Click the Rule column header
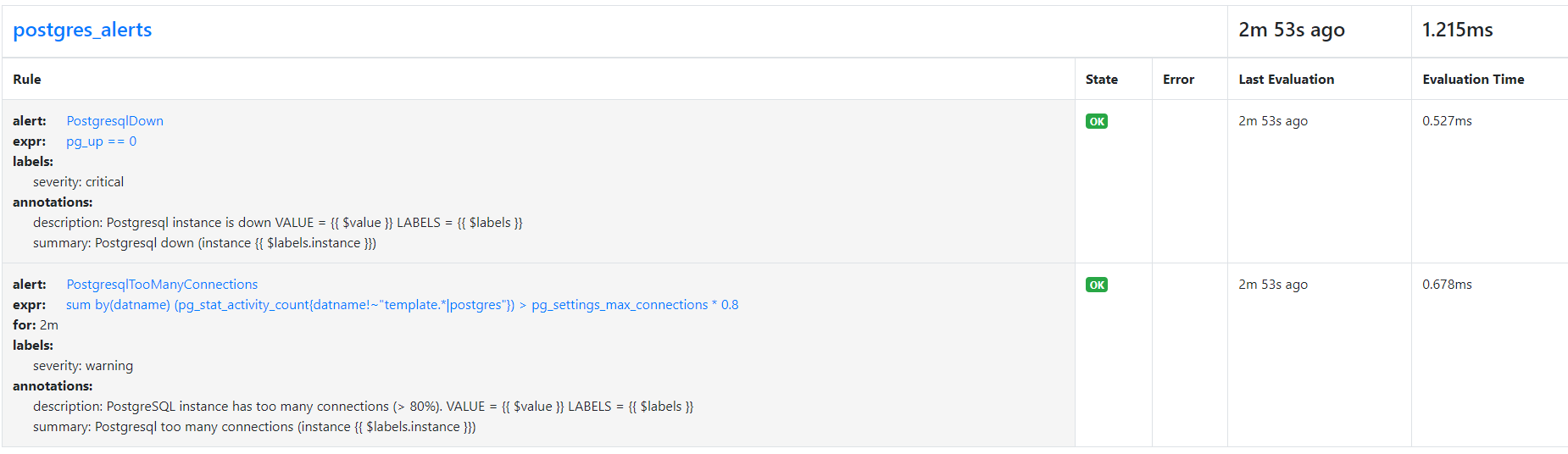 (27, 80)
